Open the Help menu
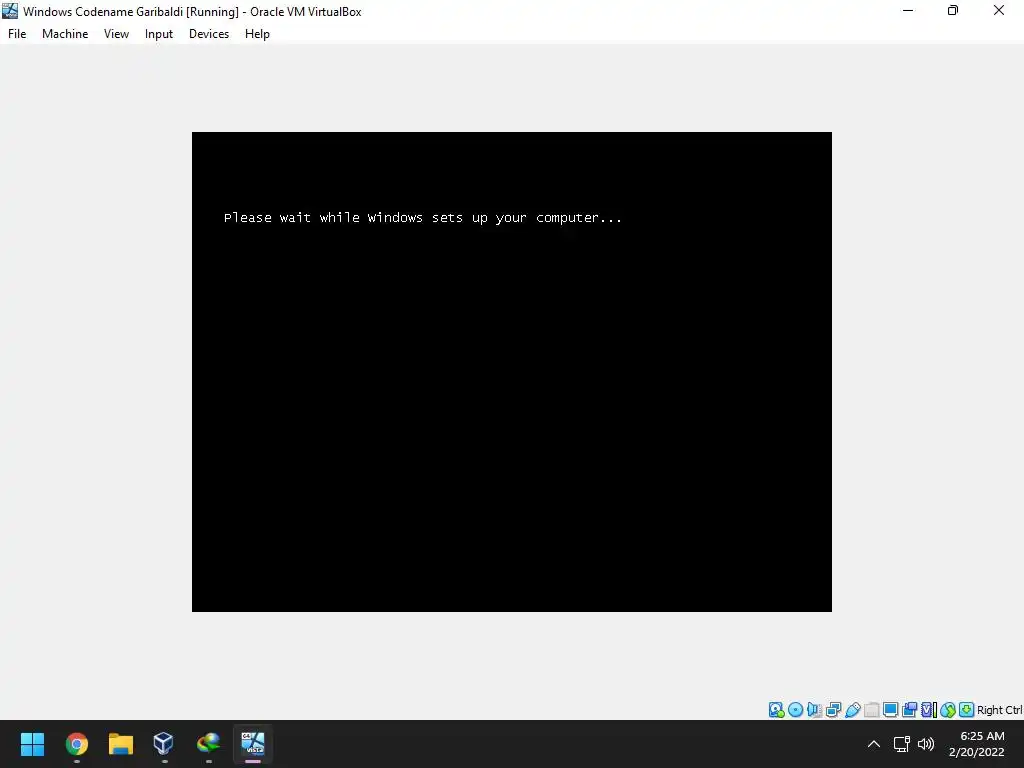 click(x=257, y=34)
